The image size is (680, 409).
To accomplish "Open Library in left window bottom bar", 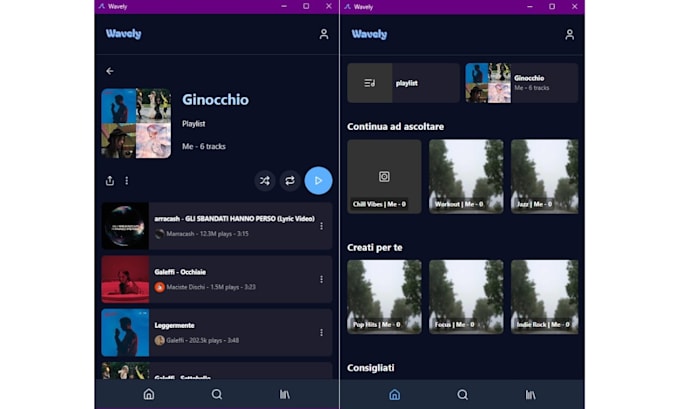I will 284,394.
